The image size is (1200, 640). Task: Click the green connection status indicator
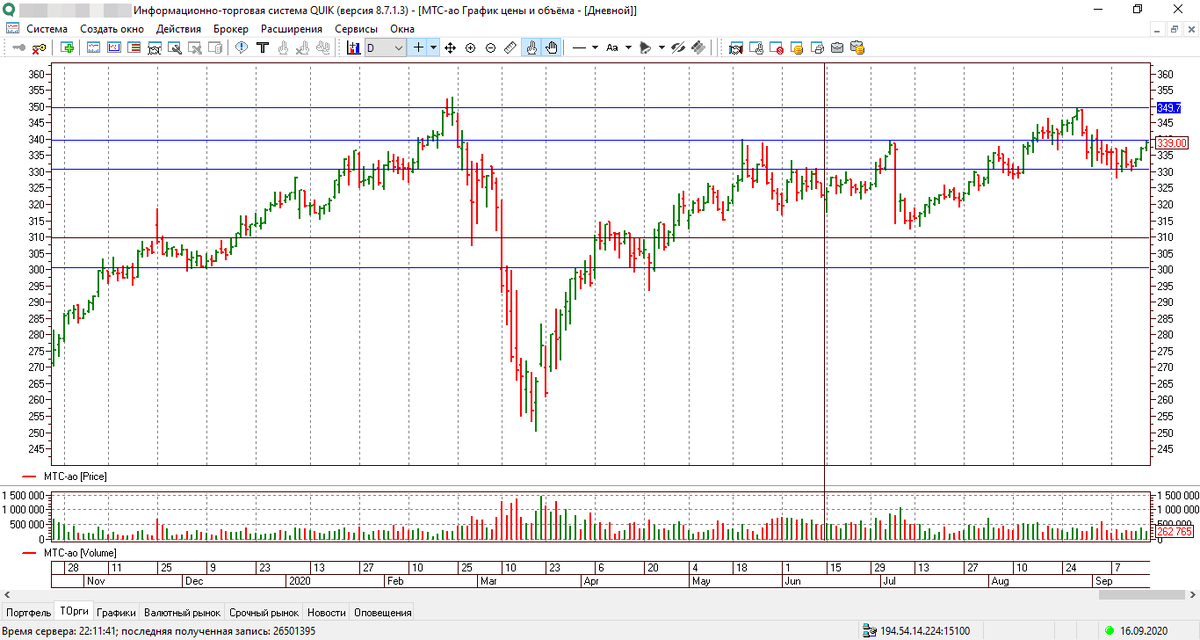pos(1109,631)
